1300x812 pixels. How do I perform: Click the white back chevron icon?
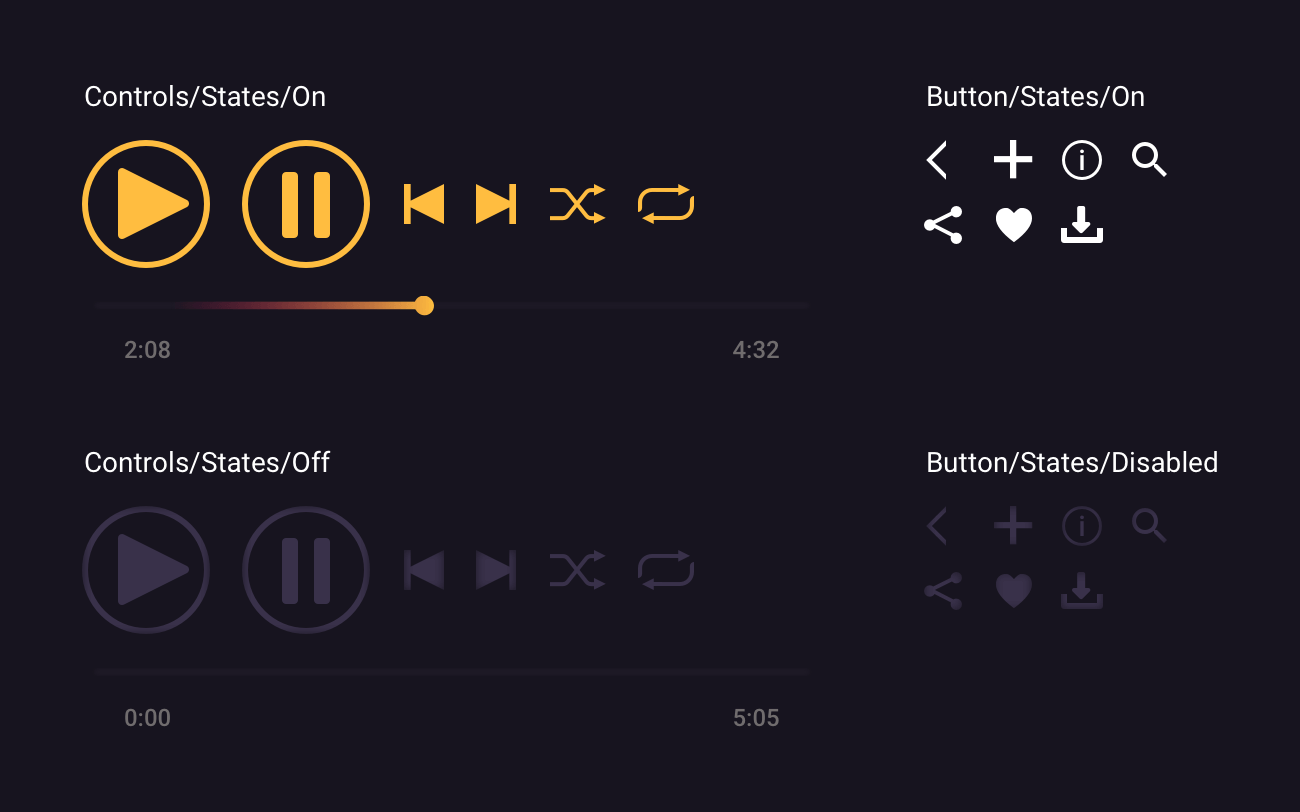937,160
